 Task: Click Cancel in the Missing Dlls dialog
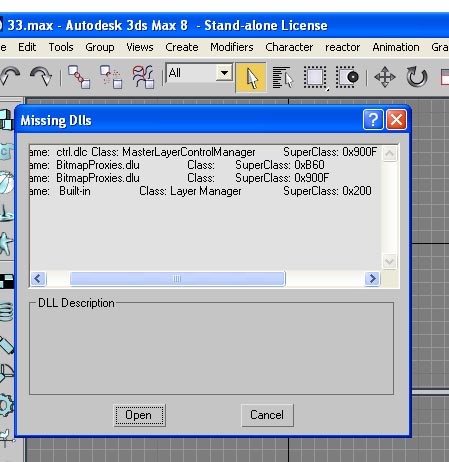[267, 415]
